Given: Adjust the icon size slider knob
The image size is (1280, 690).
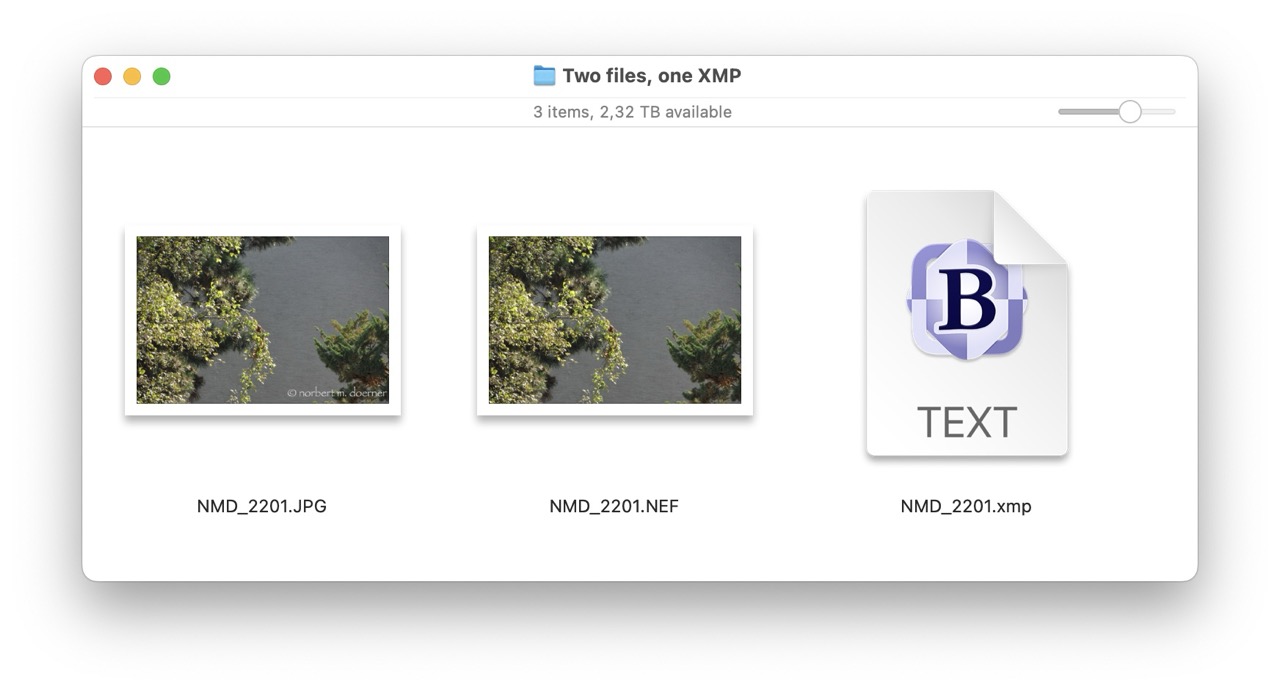Looking at the screenshot, I should coord(1130,112).
